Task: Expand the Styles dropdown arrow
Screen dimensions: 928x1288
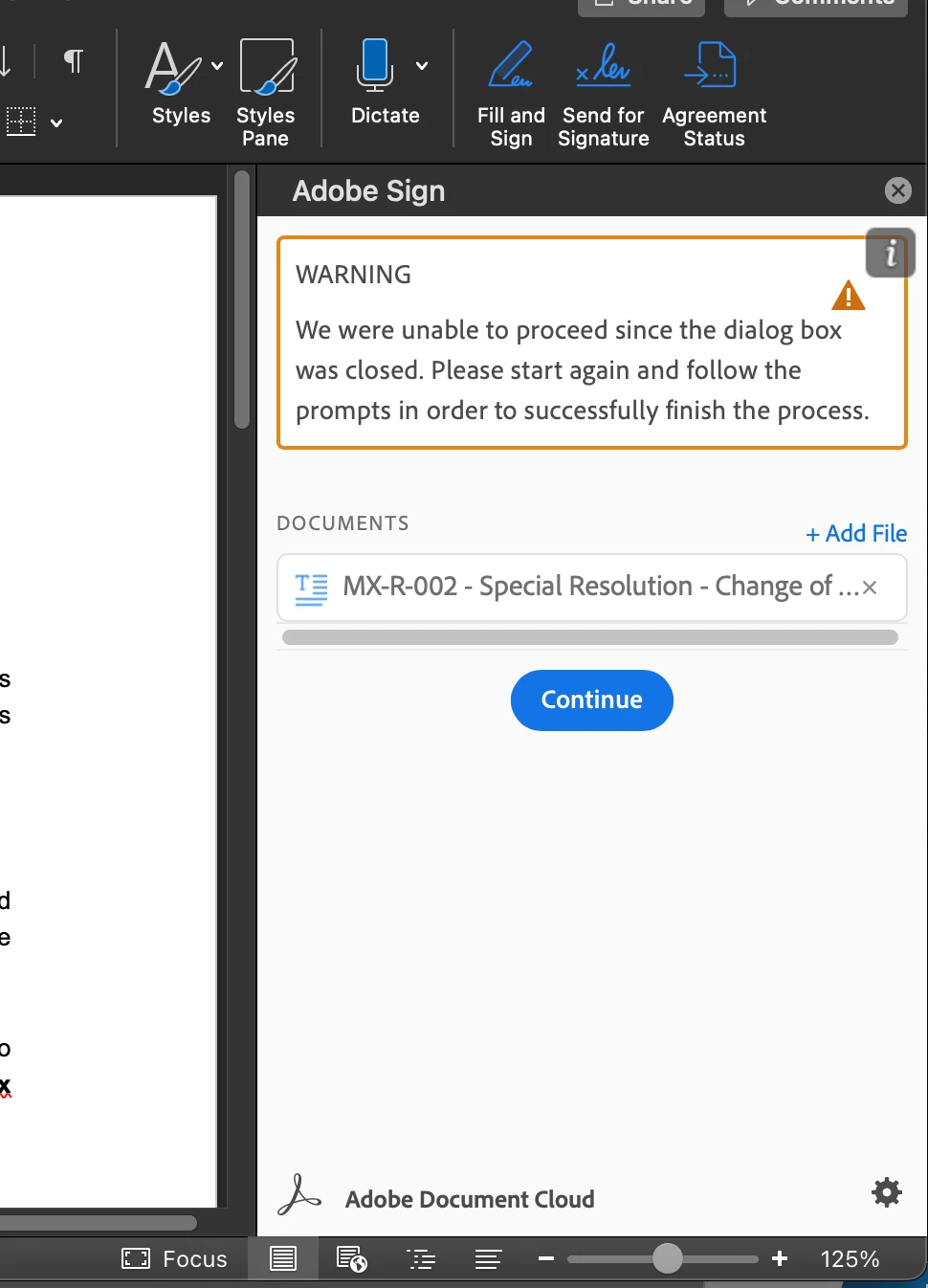Action: (x=217, y=66)
